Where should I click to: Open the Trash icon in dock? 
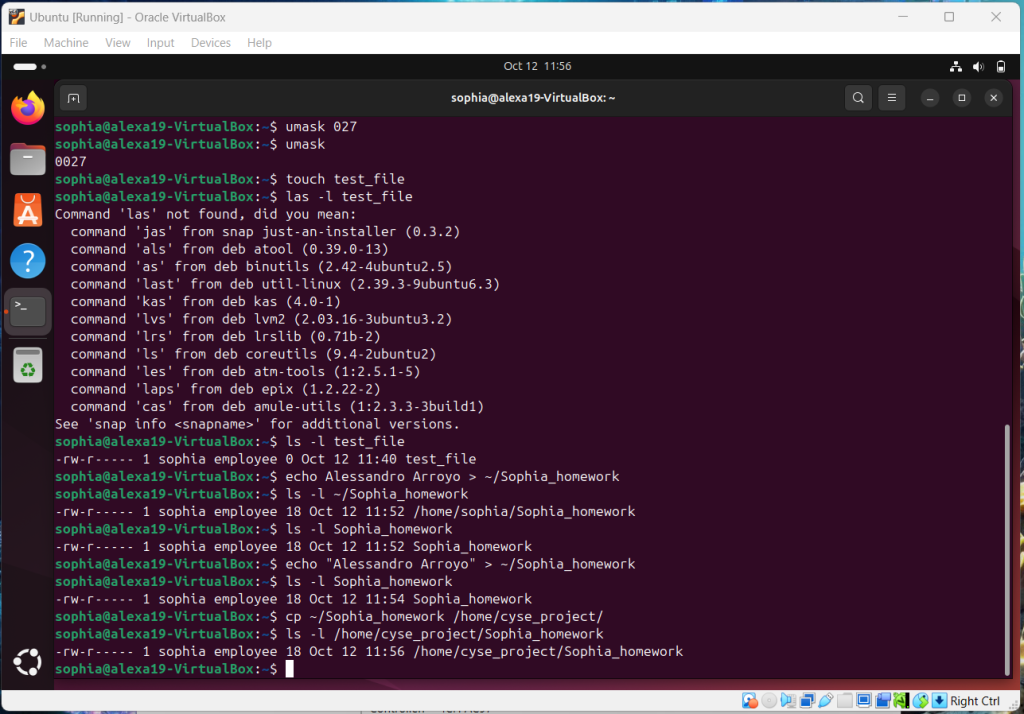[28, 365]
